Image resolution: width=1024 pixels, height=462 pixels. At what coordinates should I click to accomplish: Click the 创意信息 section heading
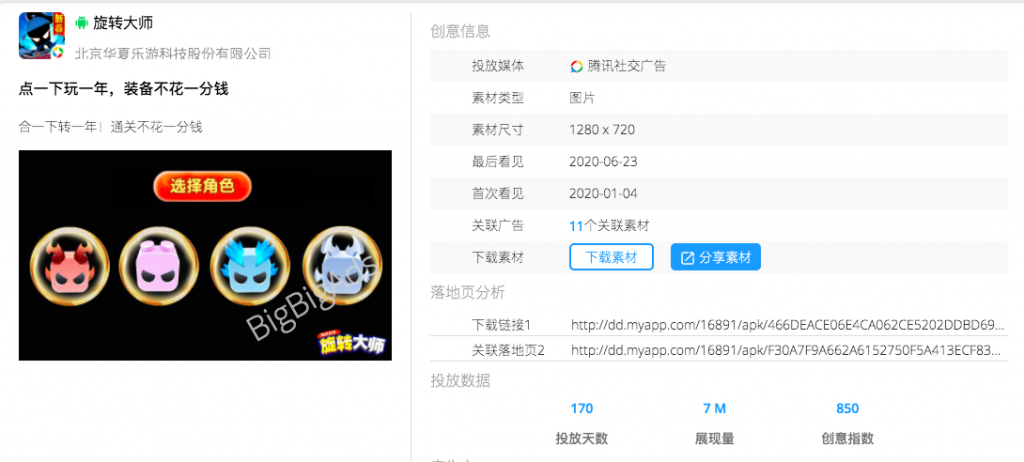(460, 31)
